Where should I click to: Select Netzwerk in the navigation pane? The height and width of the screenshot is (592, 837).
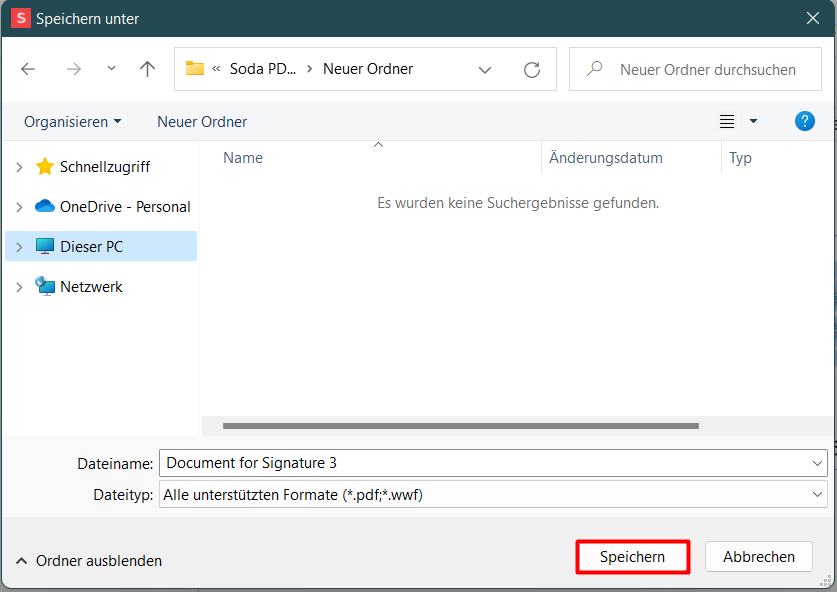[91, 287]
